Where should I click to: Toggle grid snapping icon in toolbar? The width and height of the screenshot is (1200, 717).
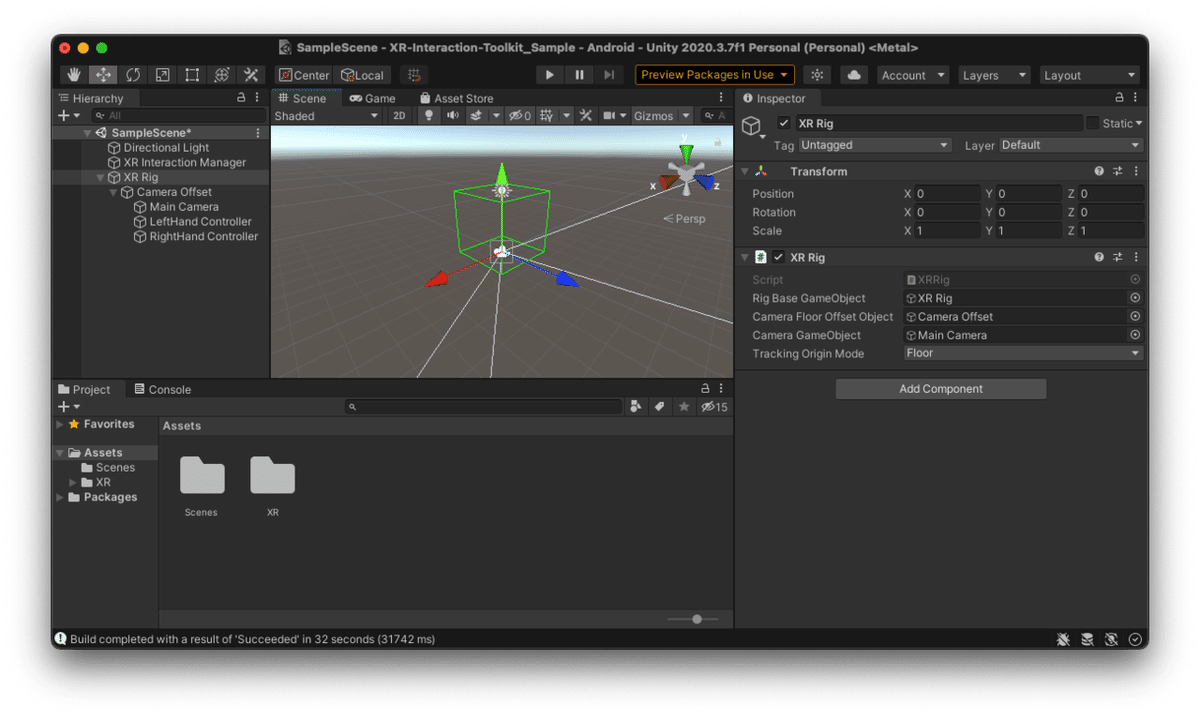click(x=414, y=75)
